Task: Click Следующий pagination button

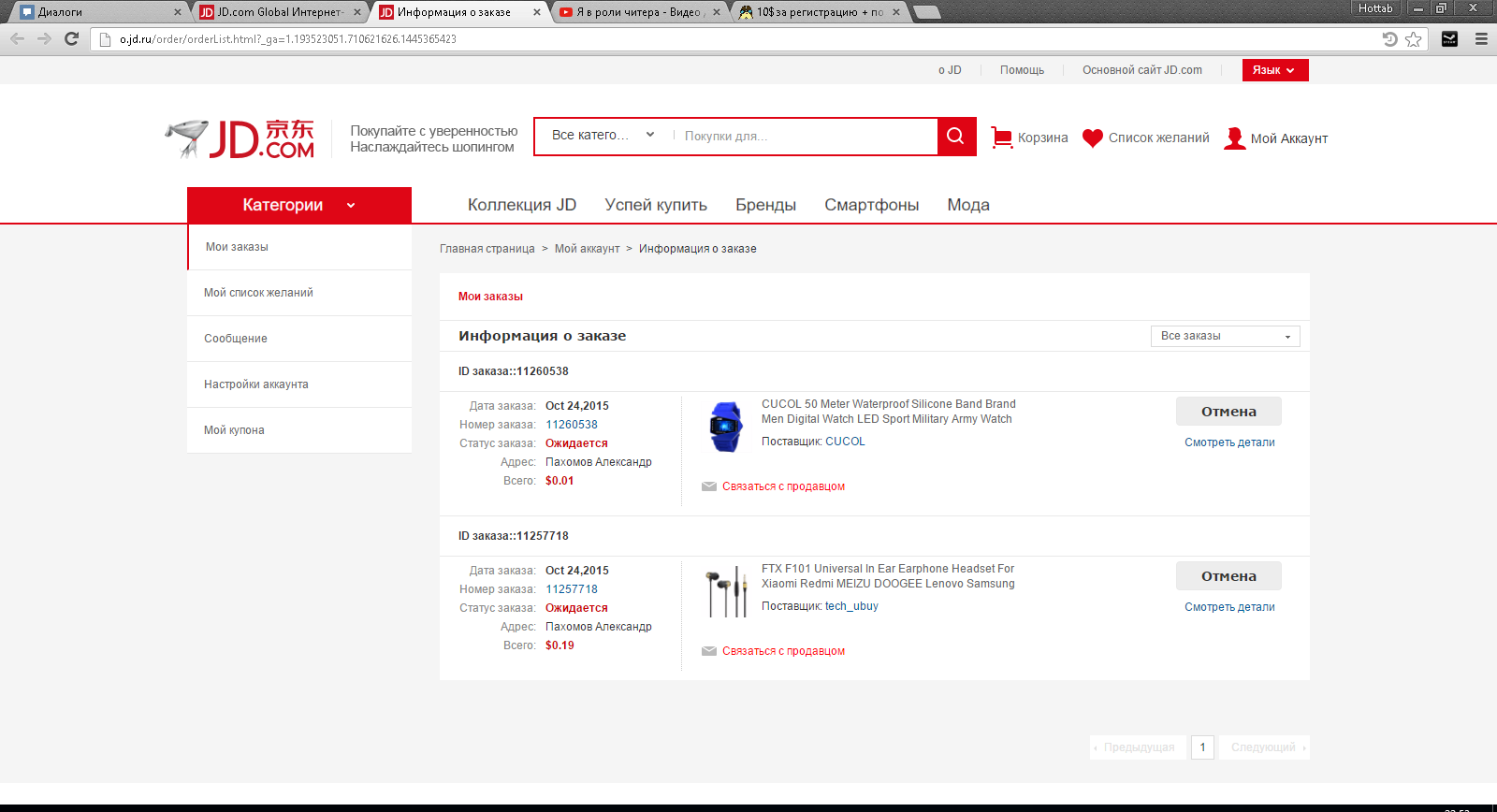Action: point(1264,747)
